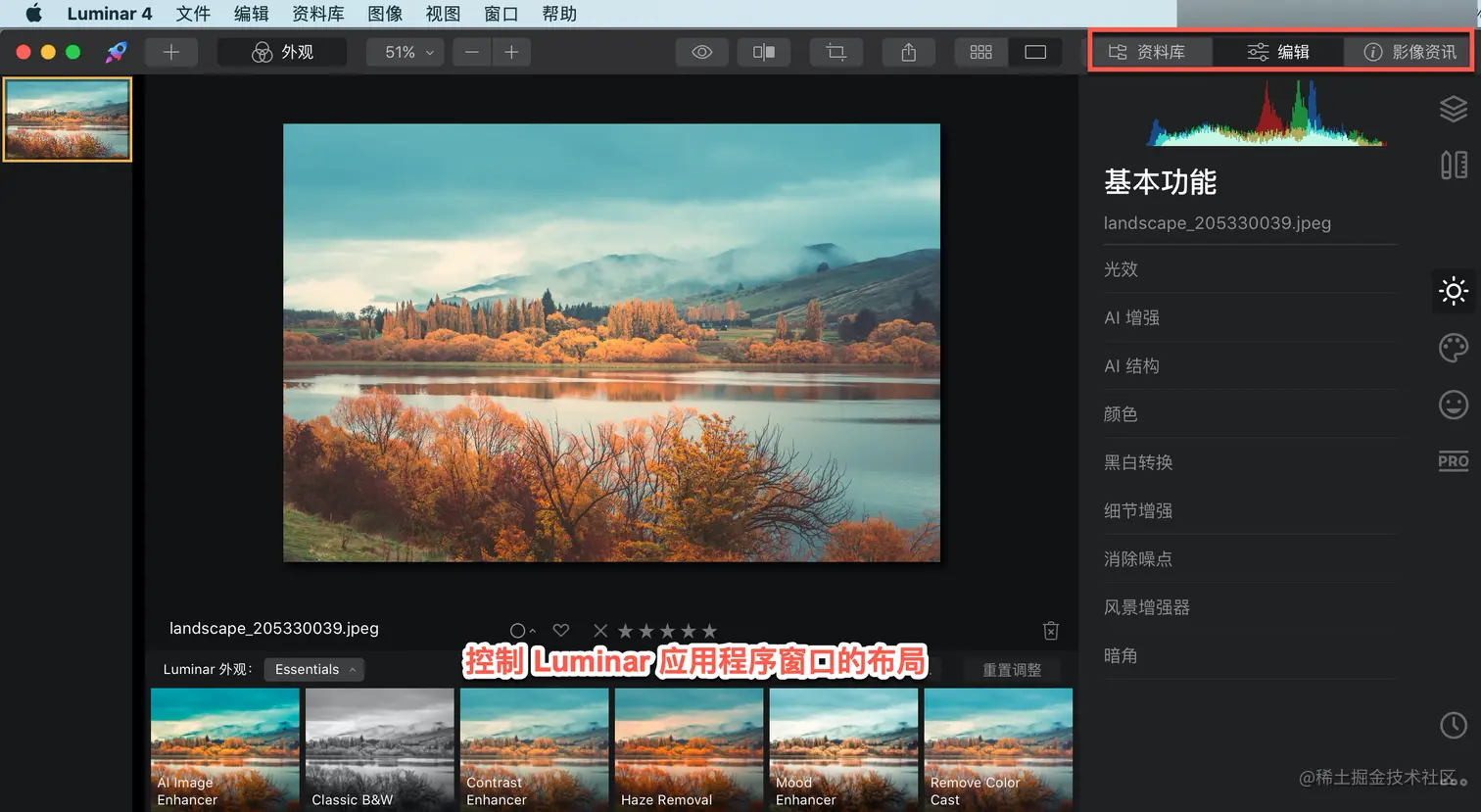Select the landscape thumbnail in filmstrip
Screen dimensions: 1481x812
[x=68, y=119]
